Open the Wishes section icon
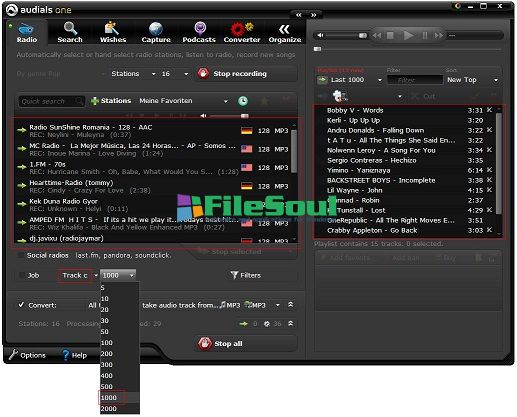 pyautogui.click(x=112, y=29)
